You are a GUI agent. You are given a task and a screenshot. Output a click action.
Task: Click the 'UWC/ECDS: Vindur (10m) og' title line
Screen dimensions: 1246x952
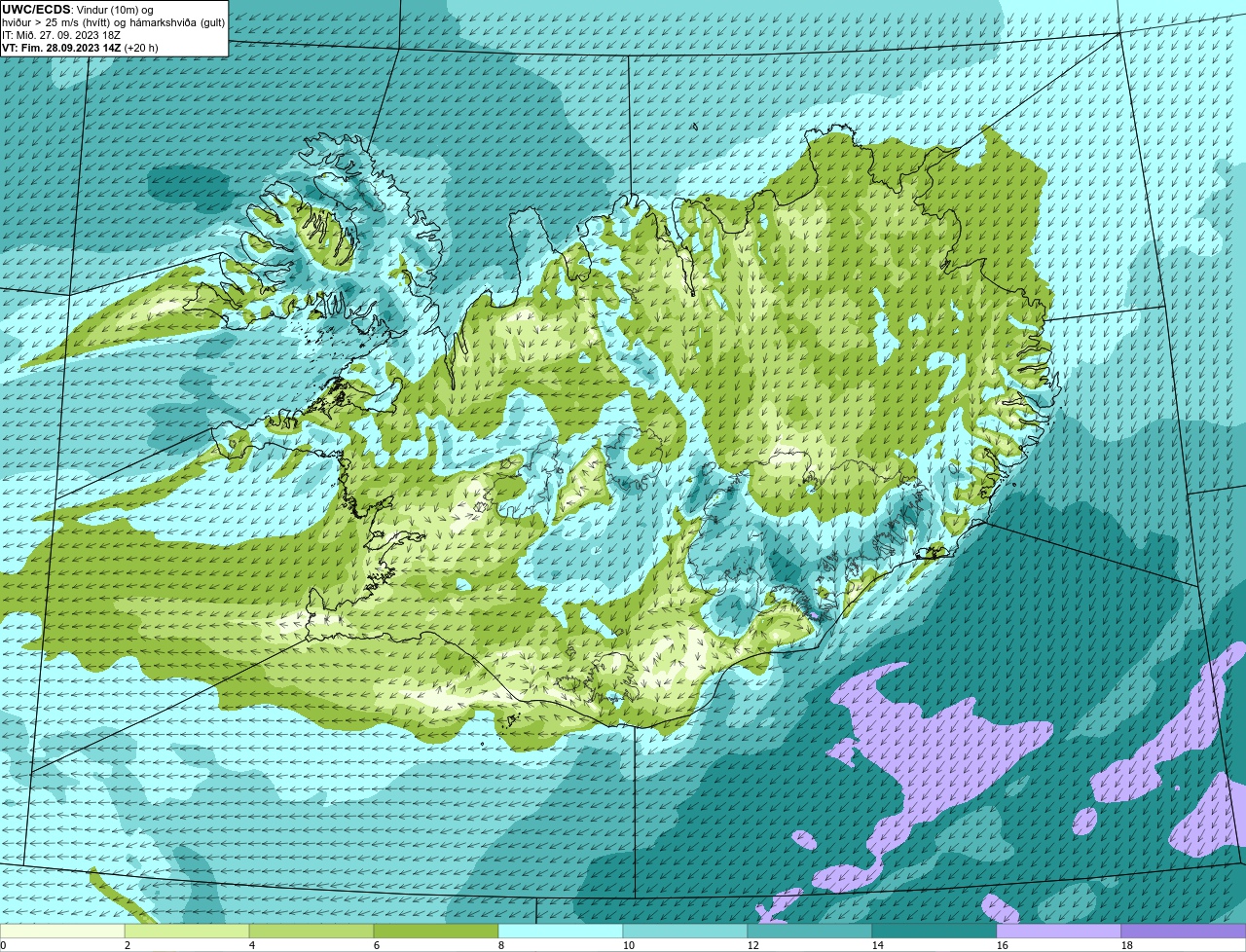tap(78, 10)
